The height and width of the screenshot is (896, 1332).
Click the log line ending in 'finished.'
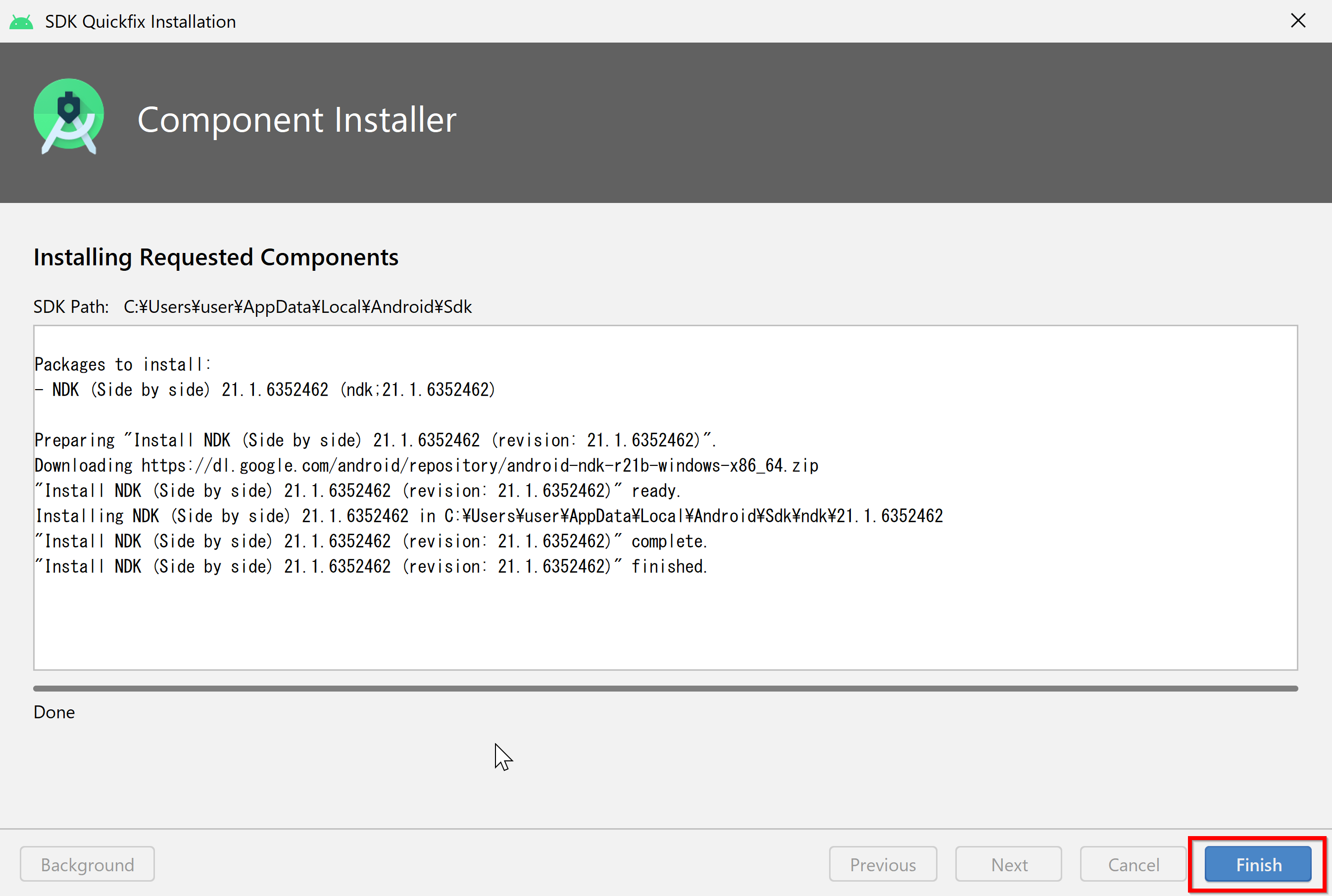click(x=371, y=566)
